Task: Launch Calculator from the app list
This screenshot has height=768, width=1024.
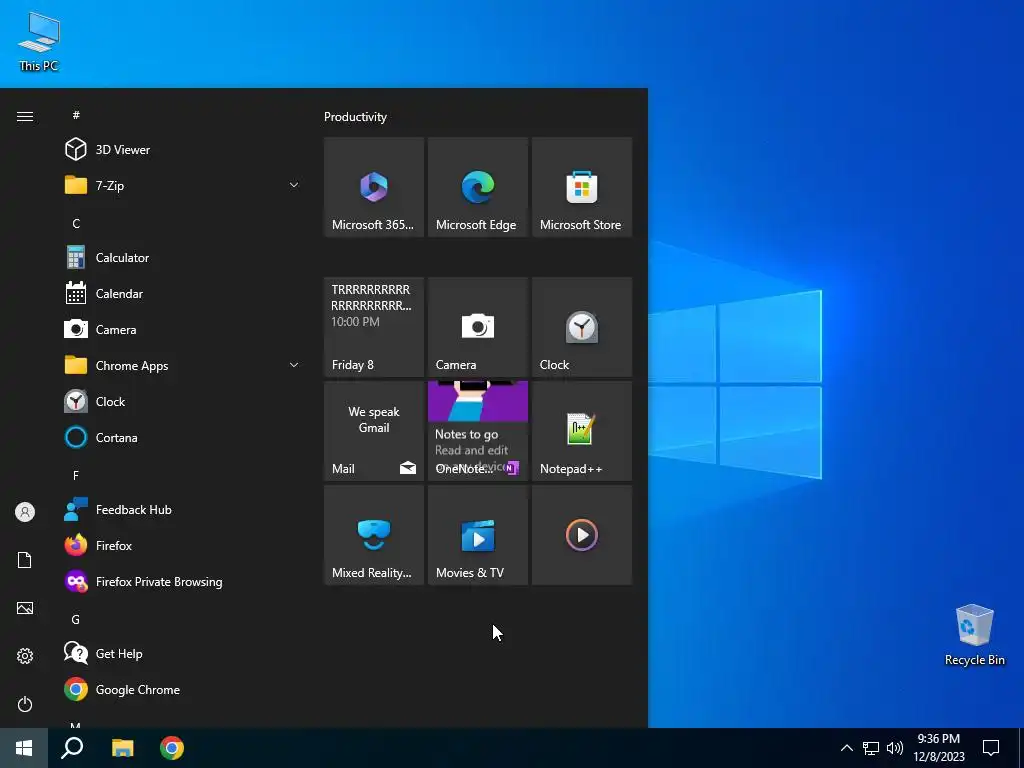Action: [x=183, y=257]
